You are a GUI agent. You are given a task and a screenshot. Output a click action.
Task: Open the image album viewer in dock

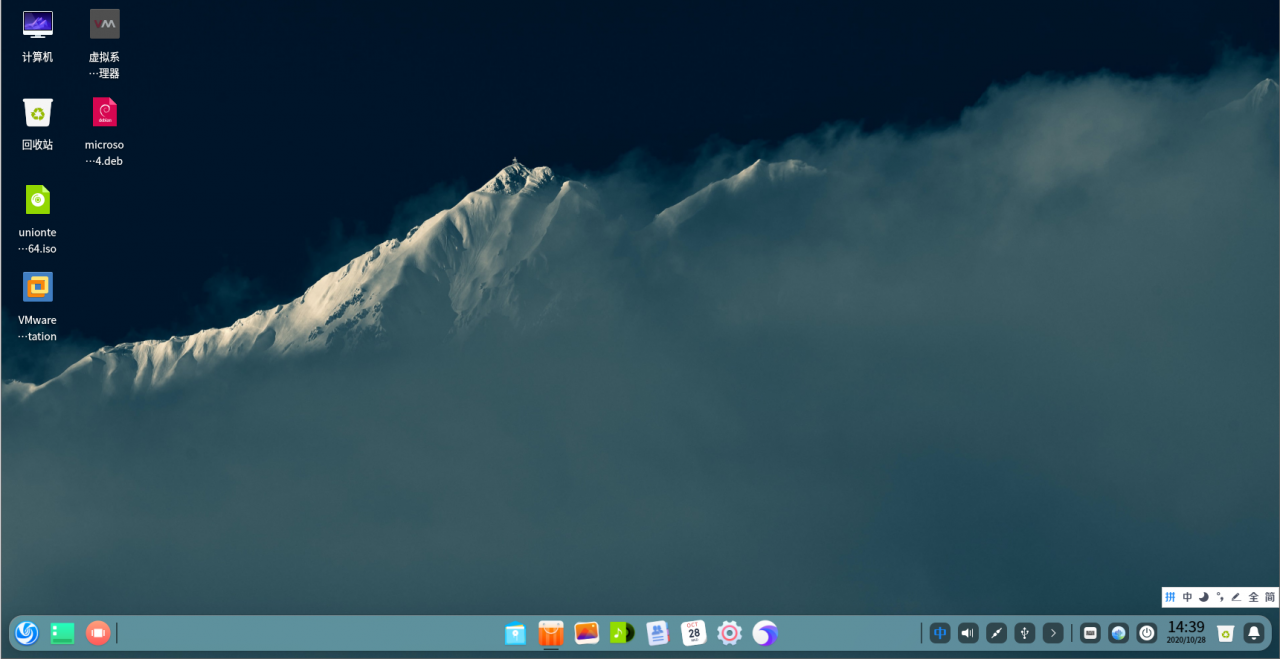click(x=587, y=633)
